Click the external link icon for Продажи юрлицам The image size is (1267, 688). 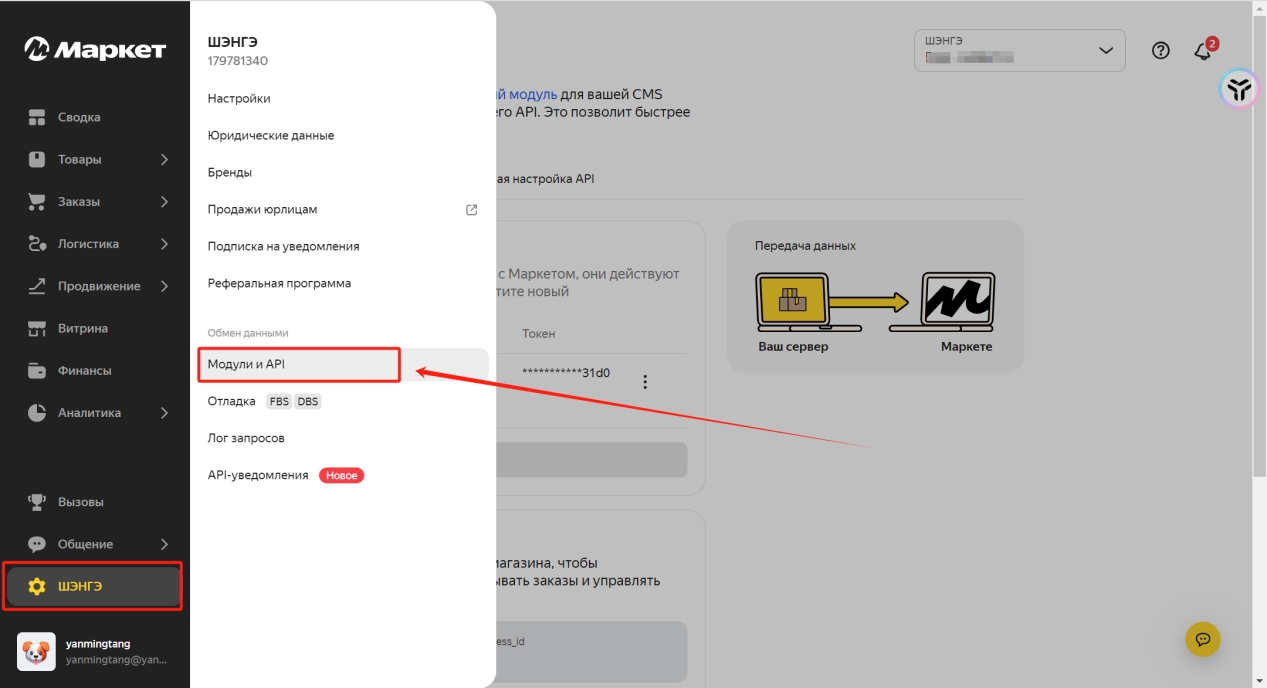point(472,210)
